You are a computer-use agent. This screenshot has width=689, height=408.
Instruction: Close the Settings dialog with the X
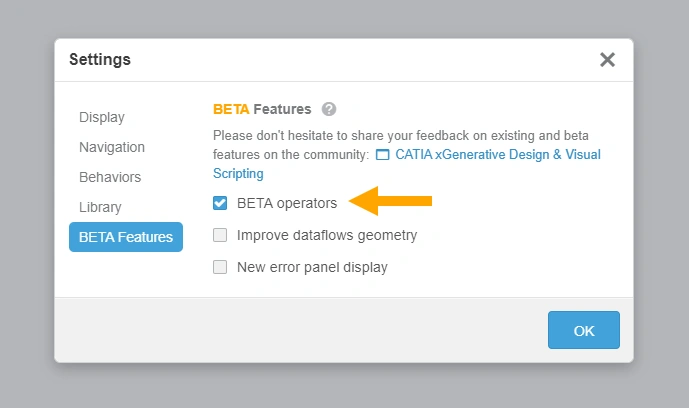pyautogui.click(x=607, y=60)
